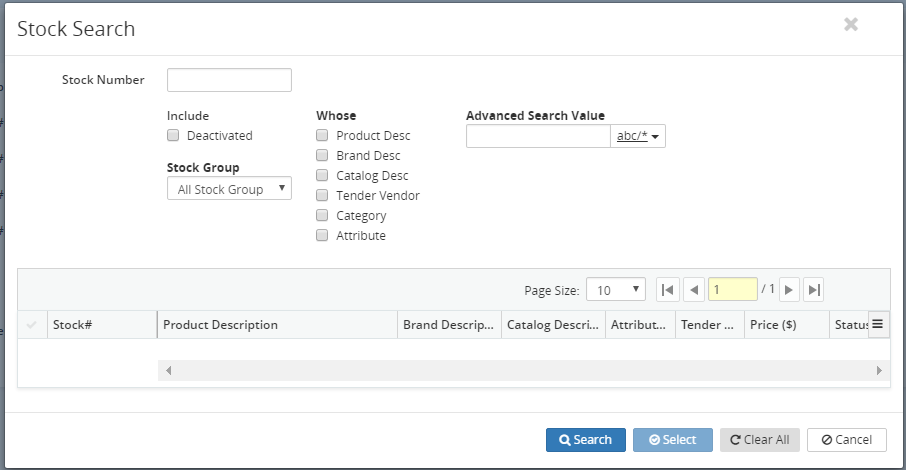
Task: Focus the Stock Number input field
Action: tap(229, 80)
